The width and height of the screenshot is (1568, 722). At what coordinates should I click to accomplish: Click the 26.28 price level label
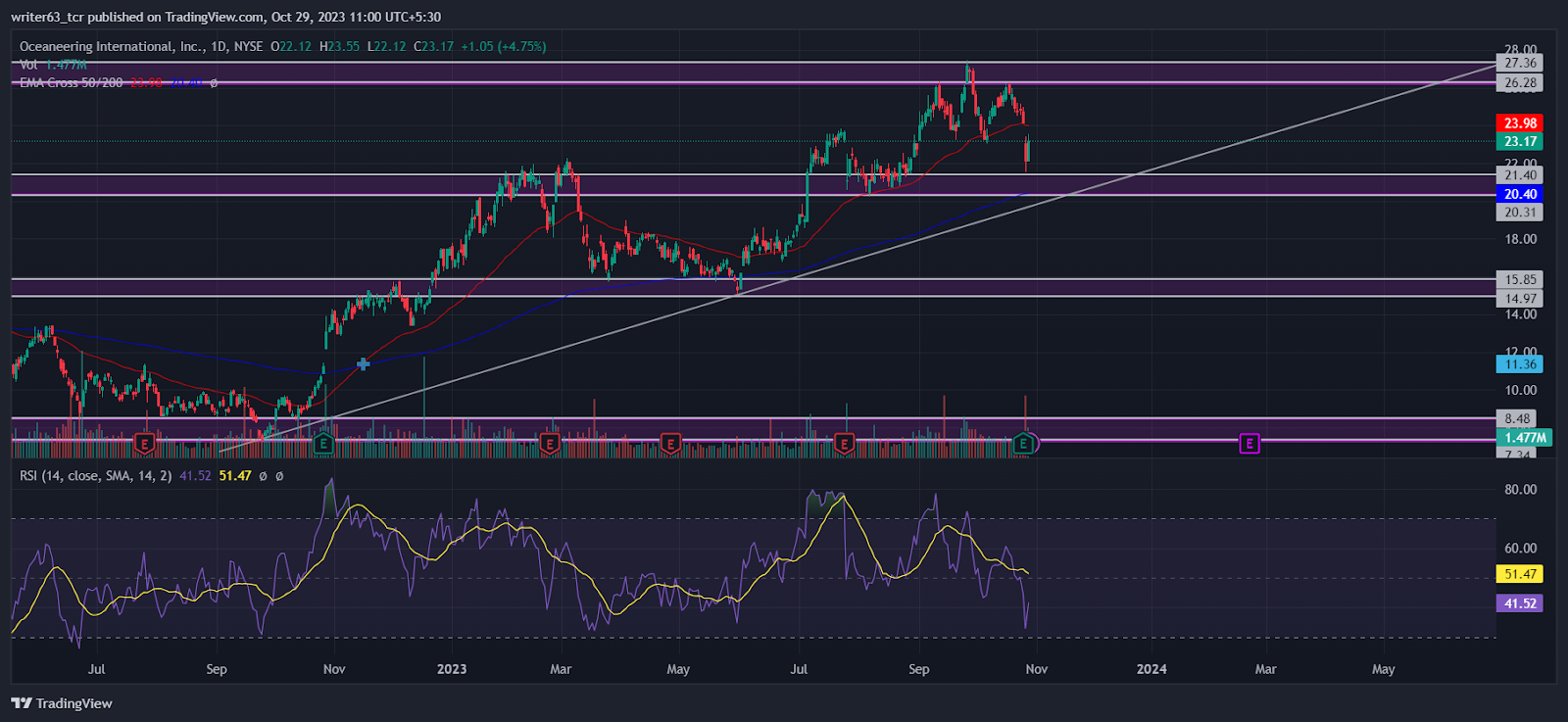1520,83
